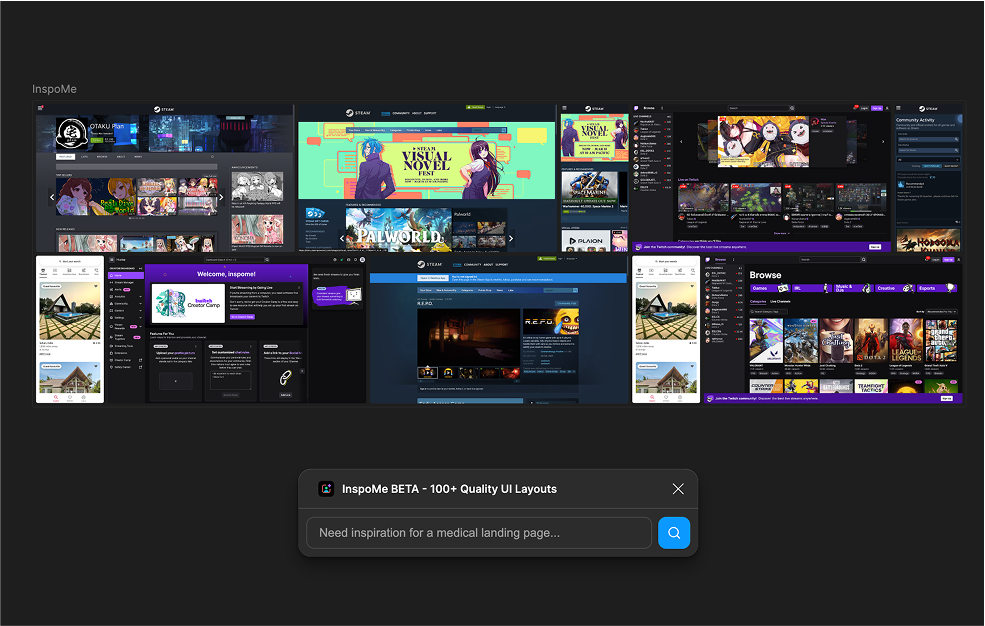
Task: Select the Twitch home page thumbnail
Action: (761, 178)
